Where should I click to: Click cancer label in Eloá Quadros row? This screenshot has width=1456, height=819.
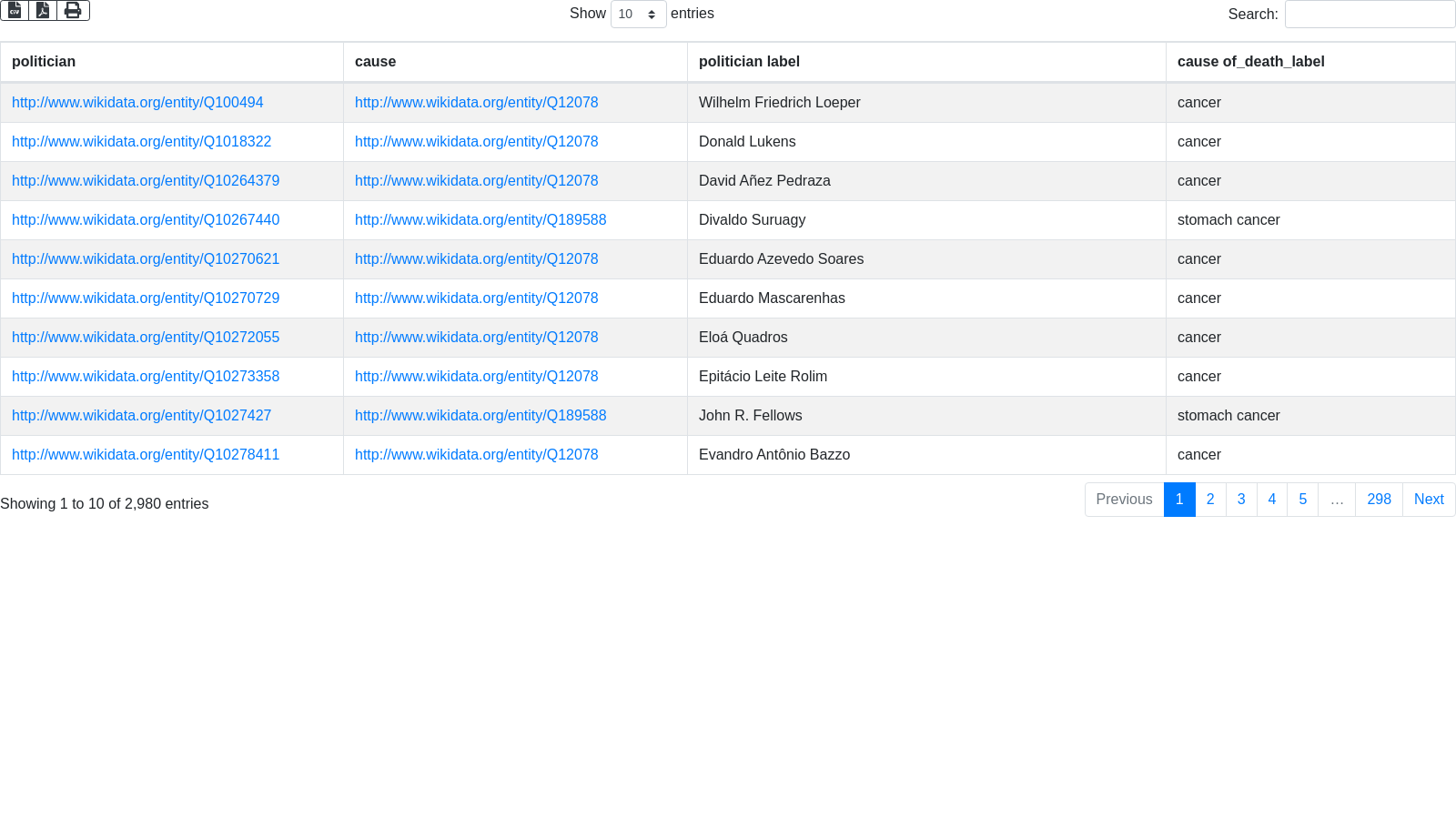click(x=1199, y=338)
